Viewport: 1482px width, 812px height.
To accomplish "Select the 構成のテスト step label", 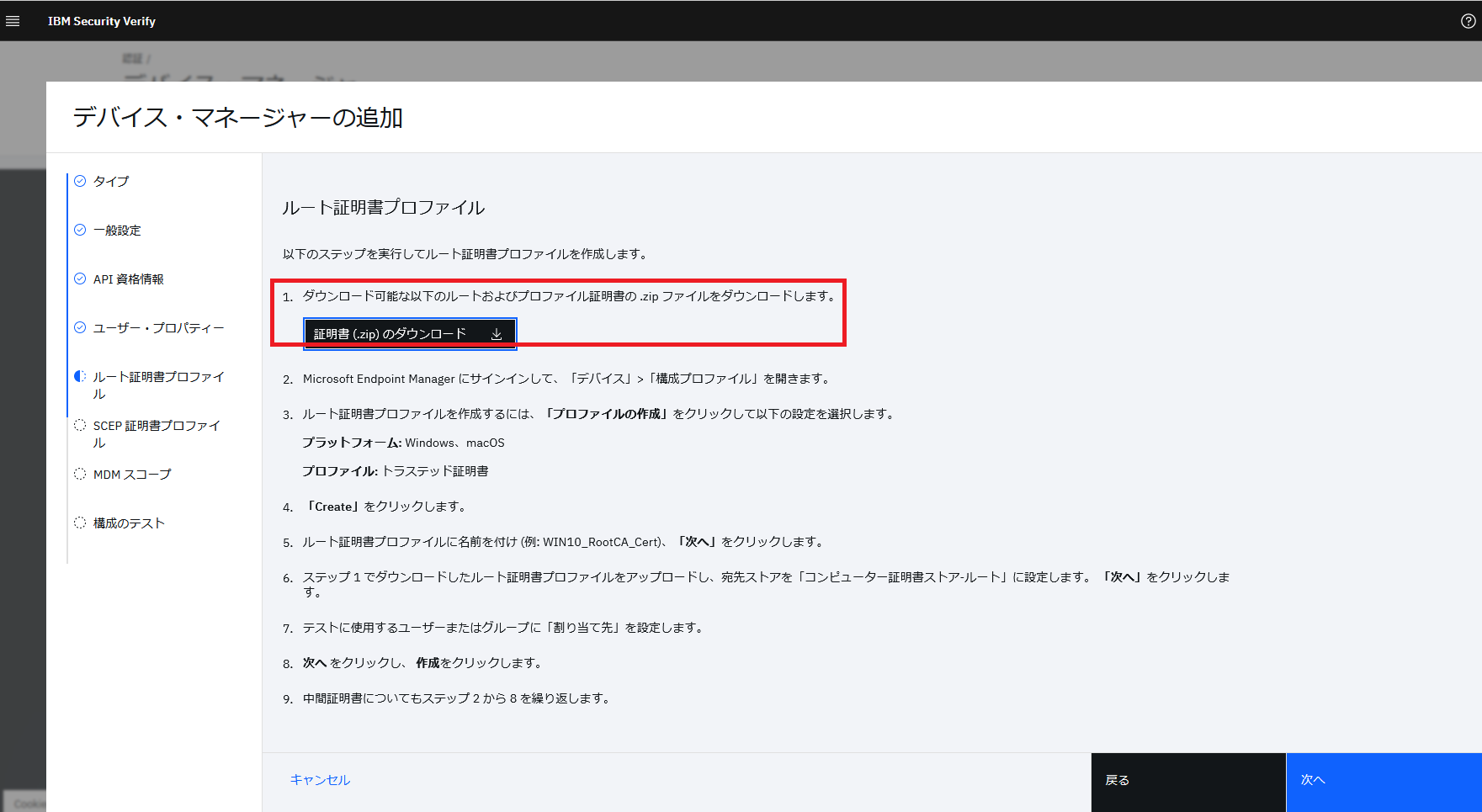I will 129,523.
